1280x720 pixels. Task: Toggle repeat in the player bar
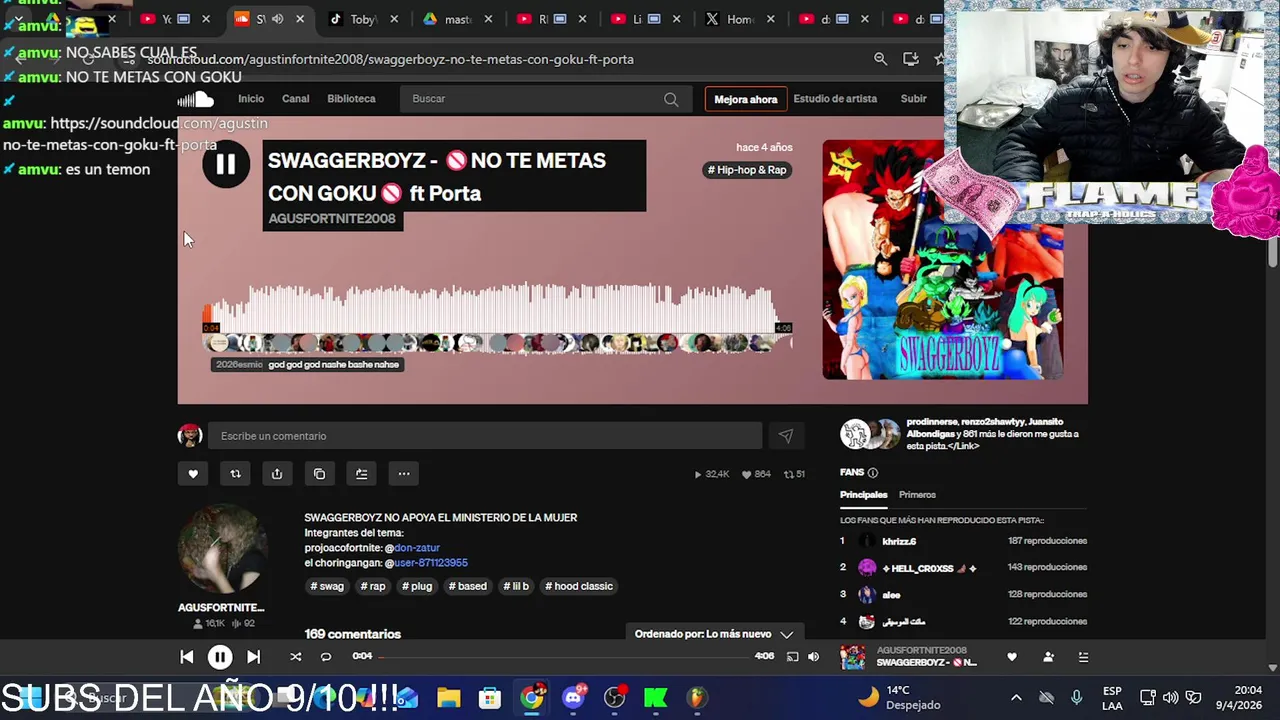326,657
